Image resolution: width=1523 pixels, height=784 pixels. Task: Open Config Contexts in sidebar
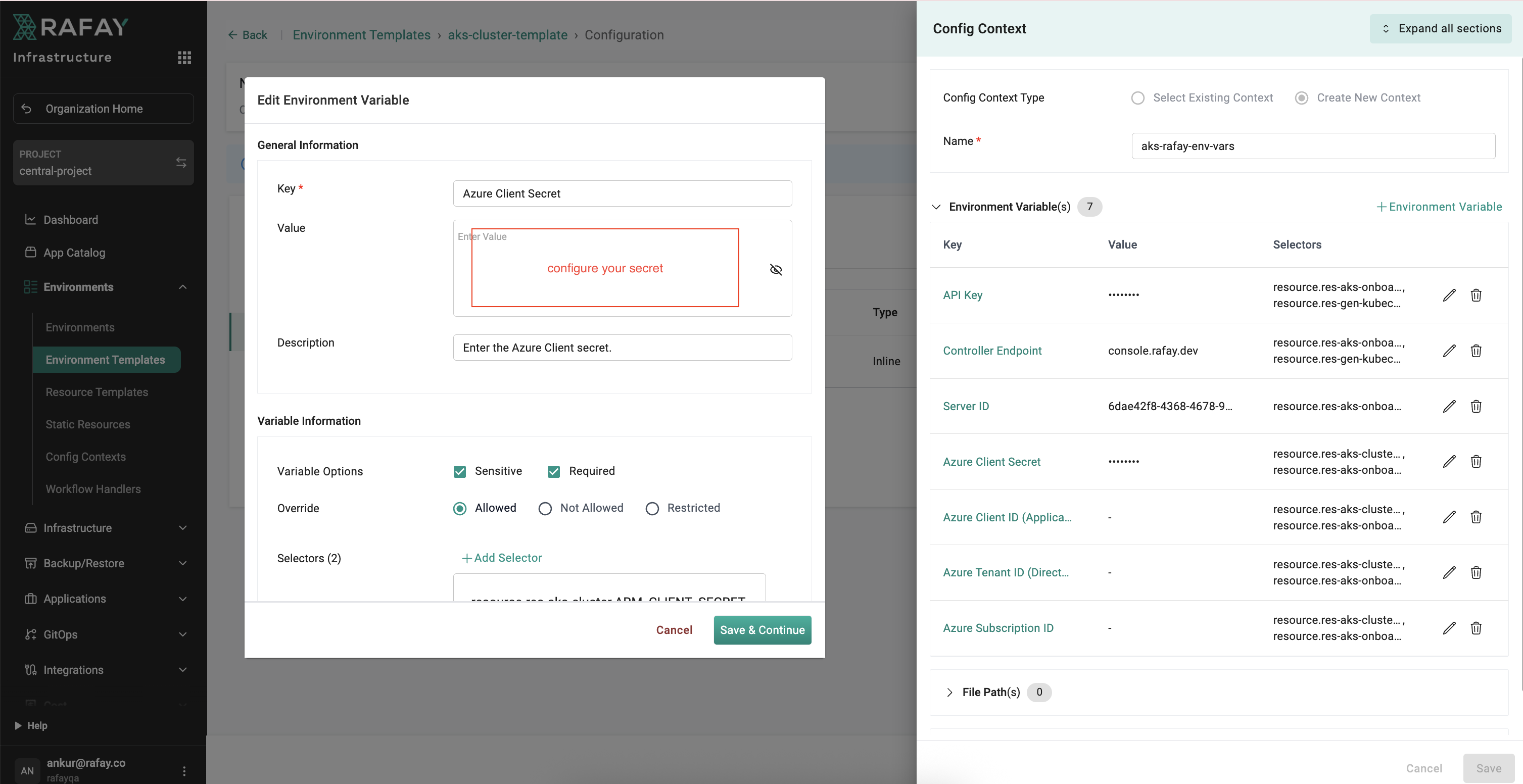pos(86,457)
